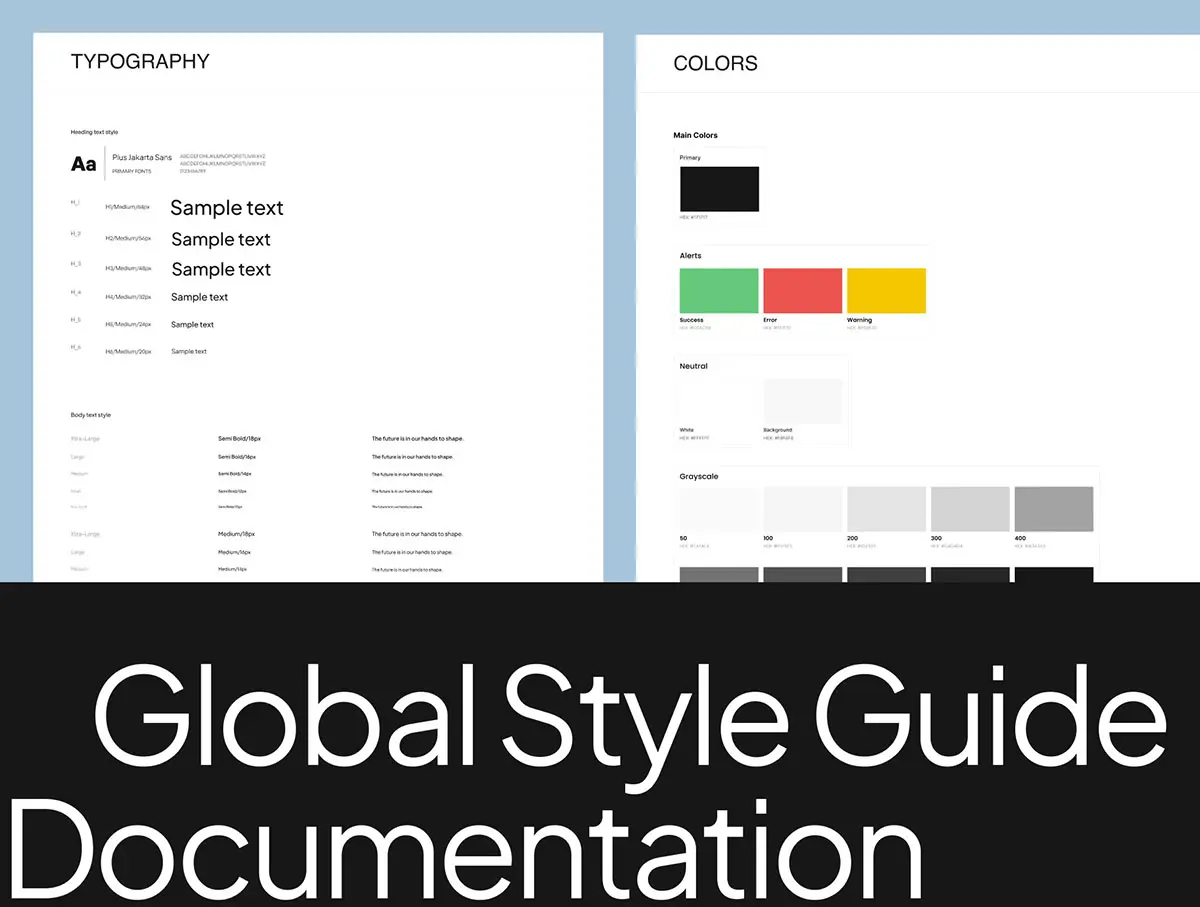Screen dimensions: 1200x907
Task: Click the H1 "Sample text" heading
Action: tap(227, 208)
